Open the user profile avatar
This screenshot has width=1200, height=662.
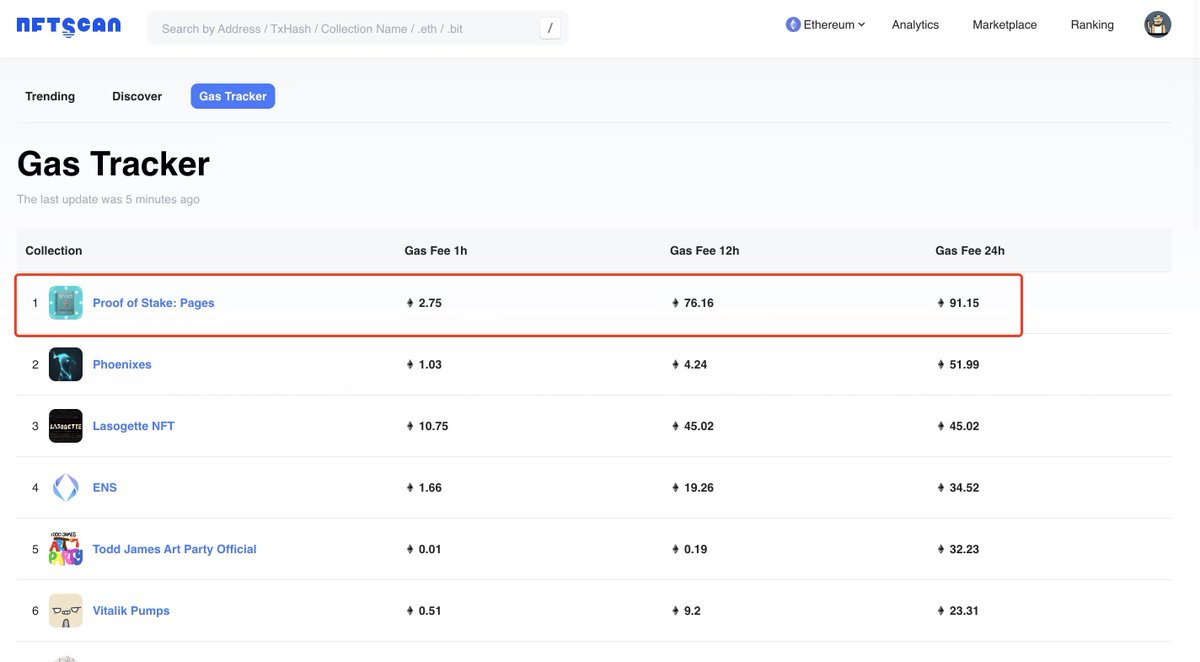click(1157, 25)
